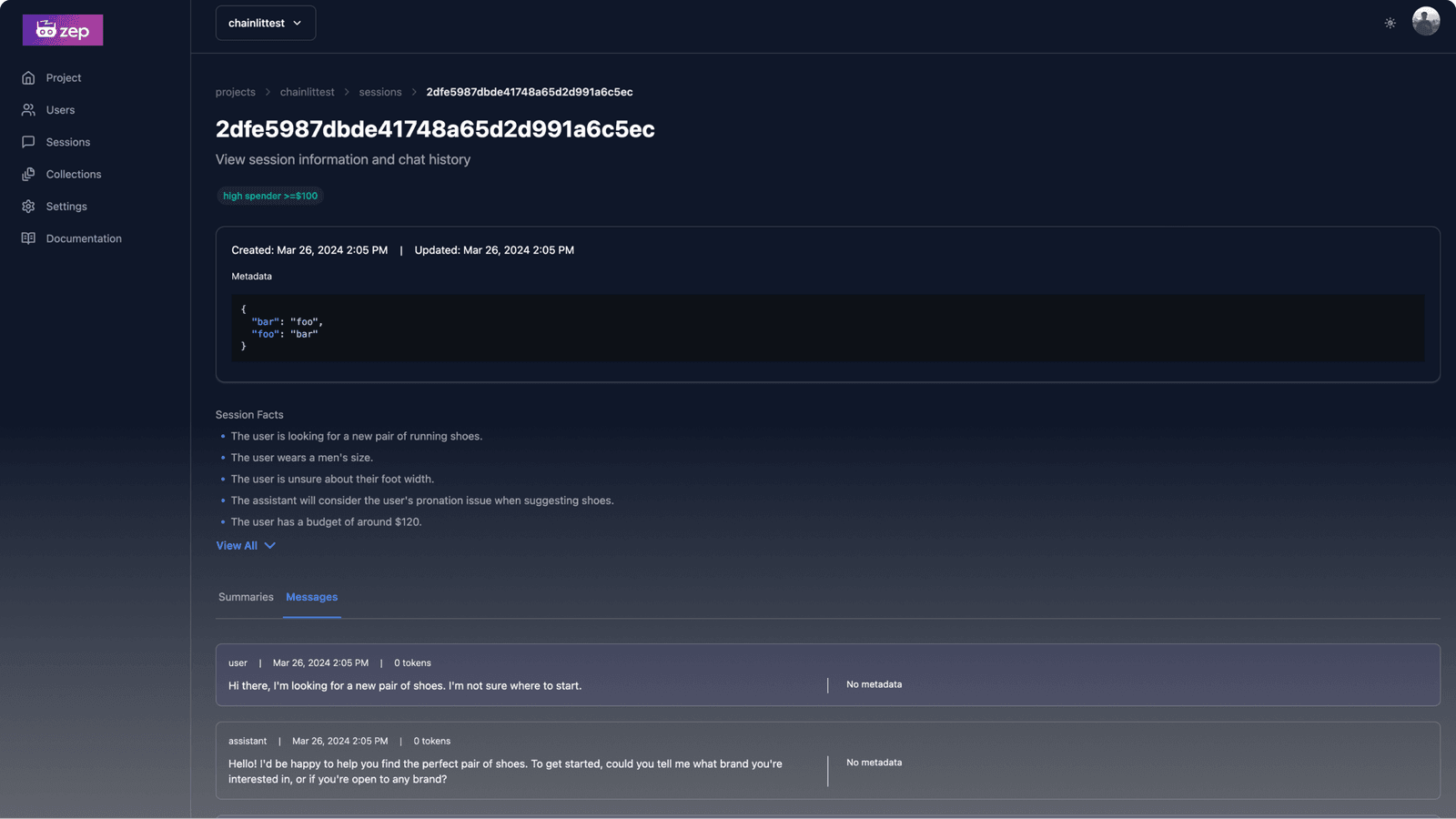Click the user avatar in the top bar

1425,20
